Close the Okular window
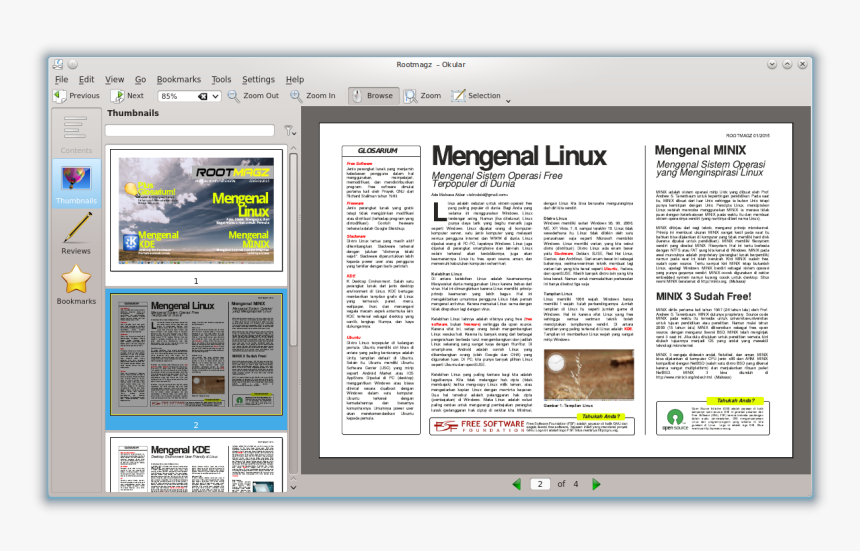 pos(802,64)
